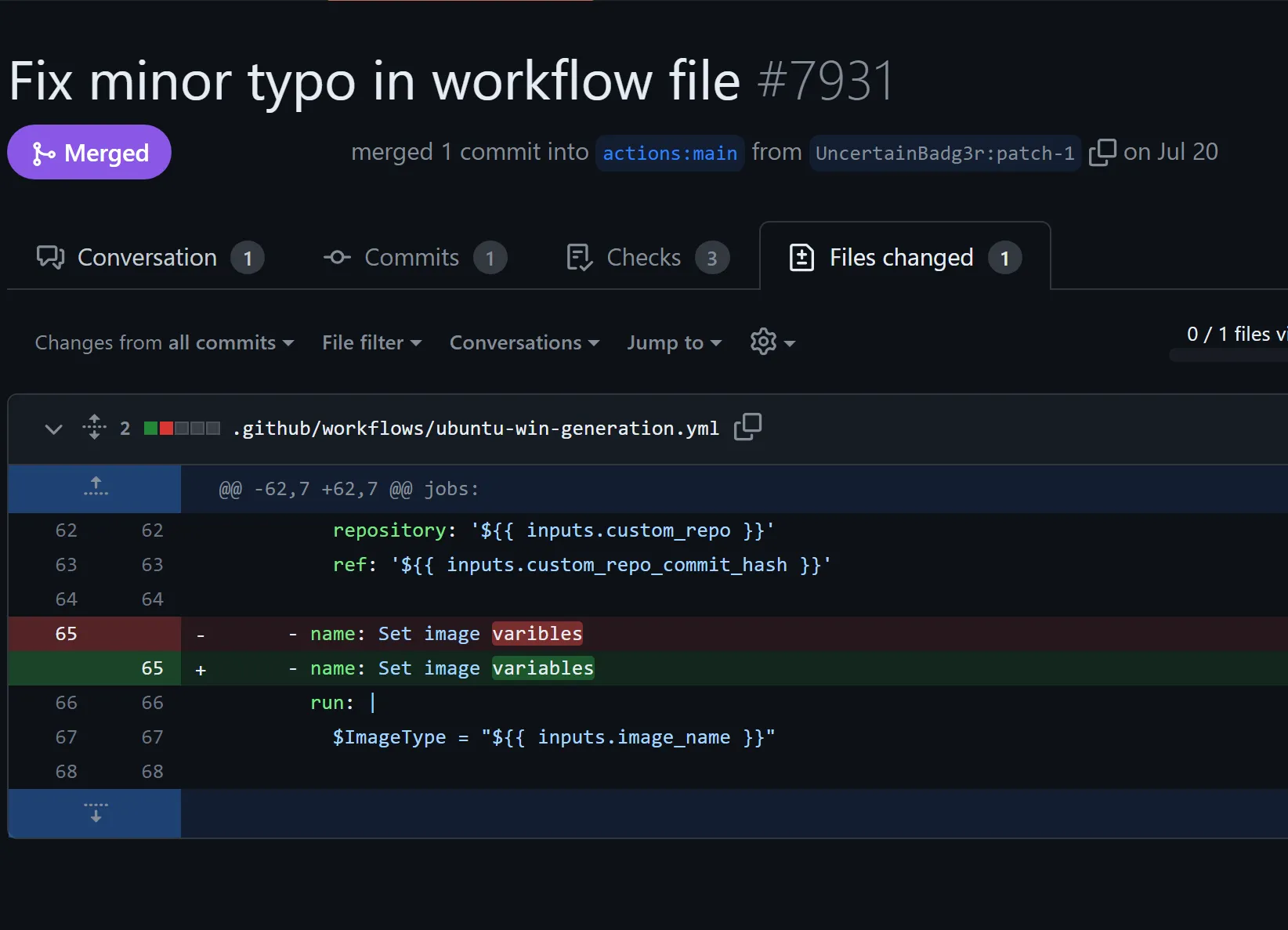Screen dimensions: 1288x930
Task: Expand diff upward at hunk header
Action: click(x=96, y=487)
